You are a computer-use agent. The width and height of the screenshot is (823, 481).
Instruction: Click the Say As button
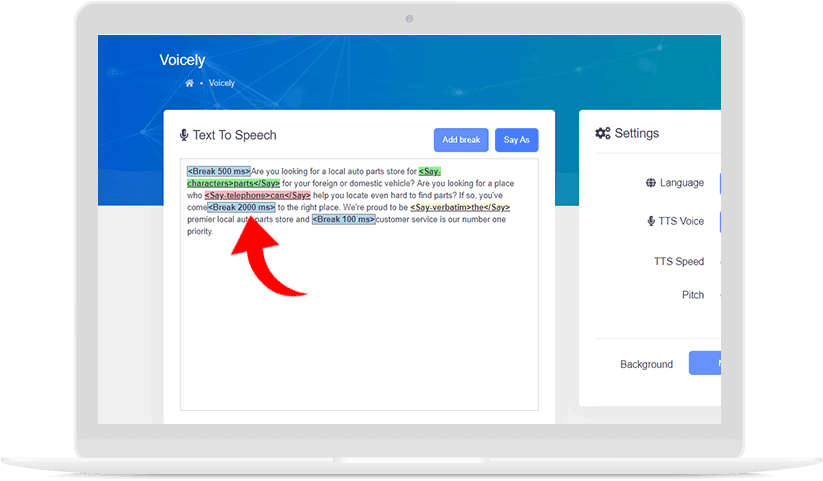(516, 140)
